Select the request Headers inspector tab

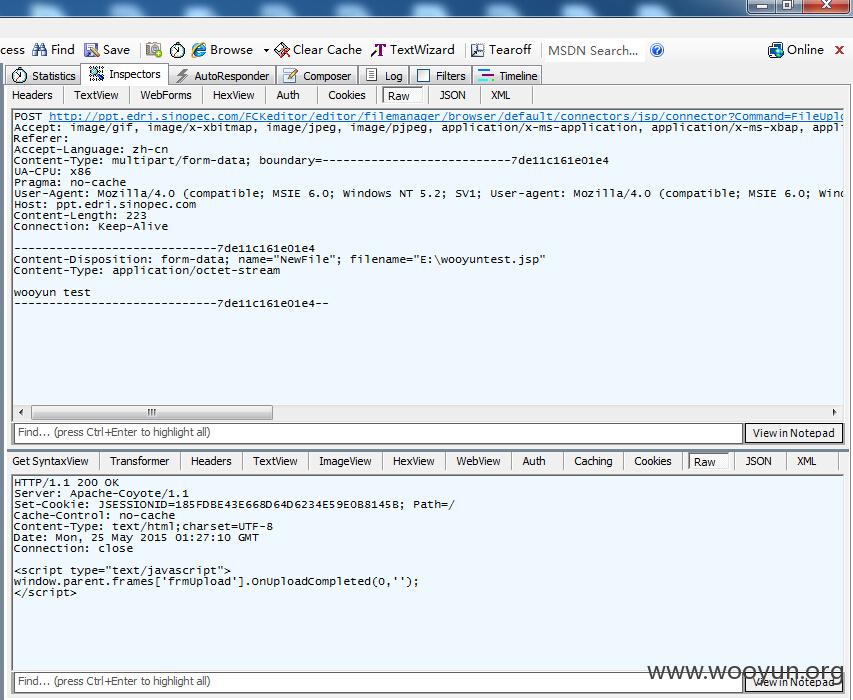(32, 95)
